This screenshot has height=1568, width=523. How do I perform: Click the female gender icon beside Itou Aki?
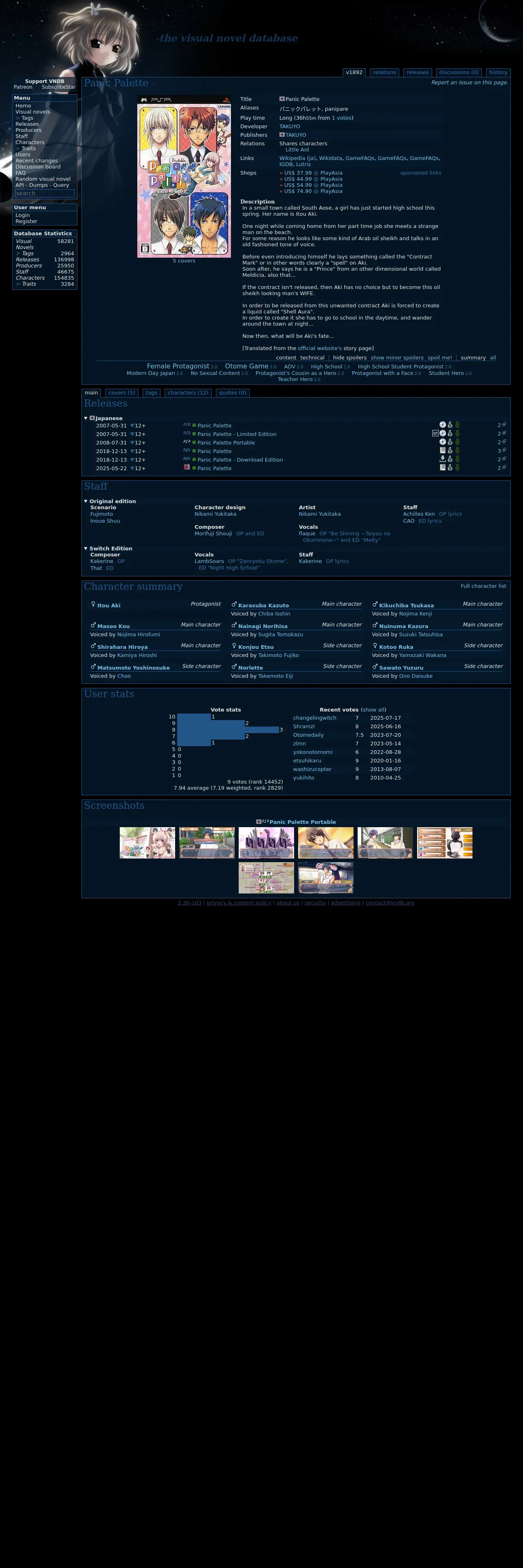tap(93, 604)
